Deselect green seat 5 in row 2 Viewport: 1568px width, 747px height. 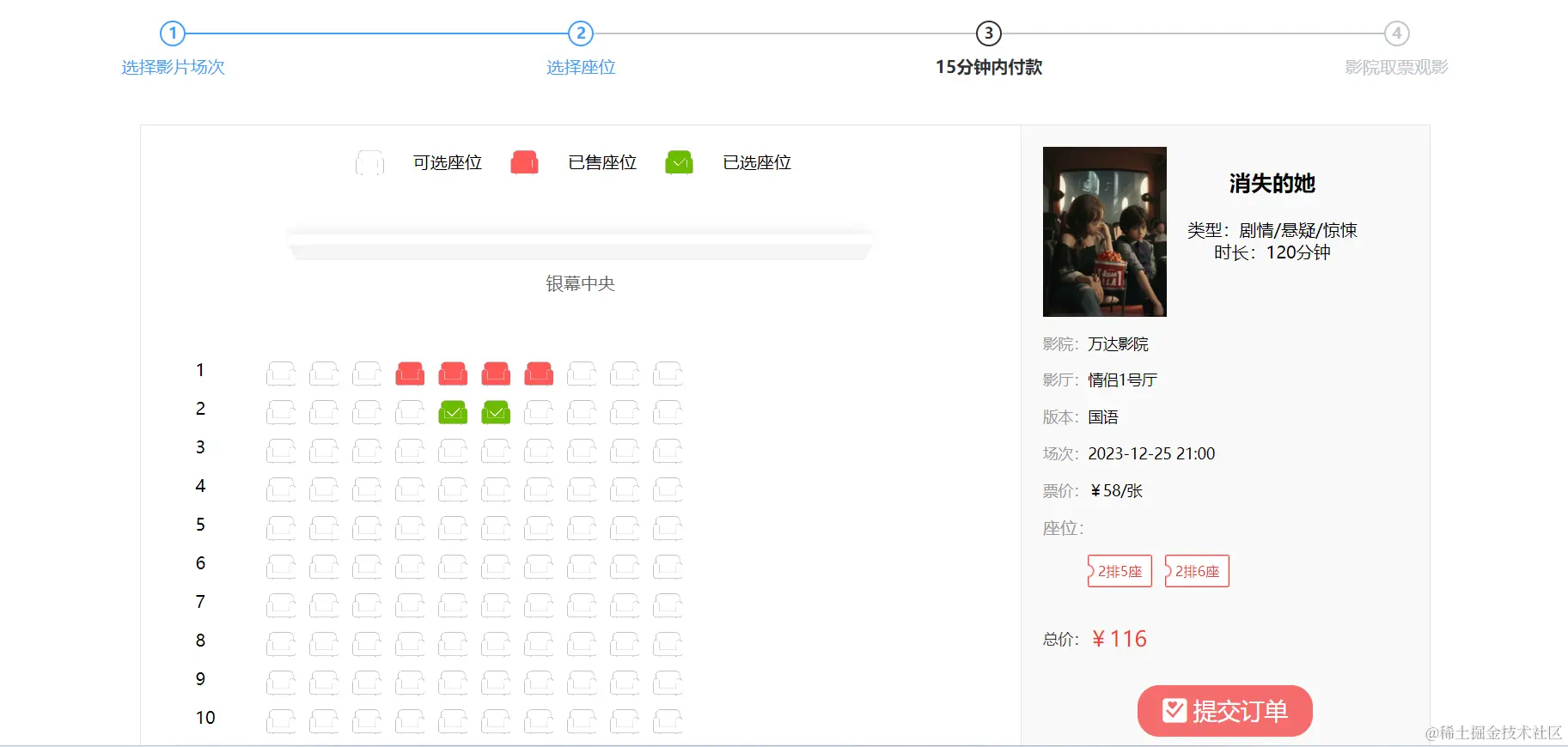(453, 412)
